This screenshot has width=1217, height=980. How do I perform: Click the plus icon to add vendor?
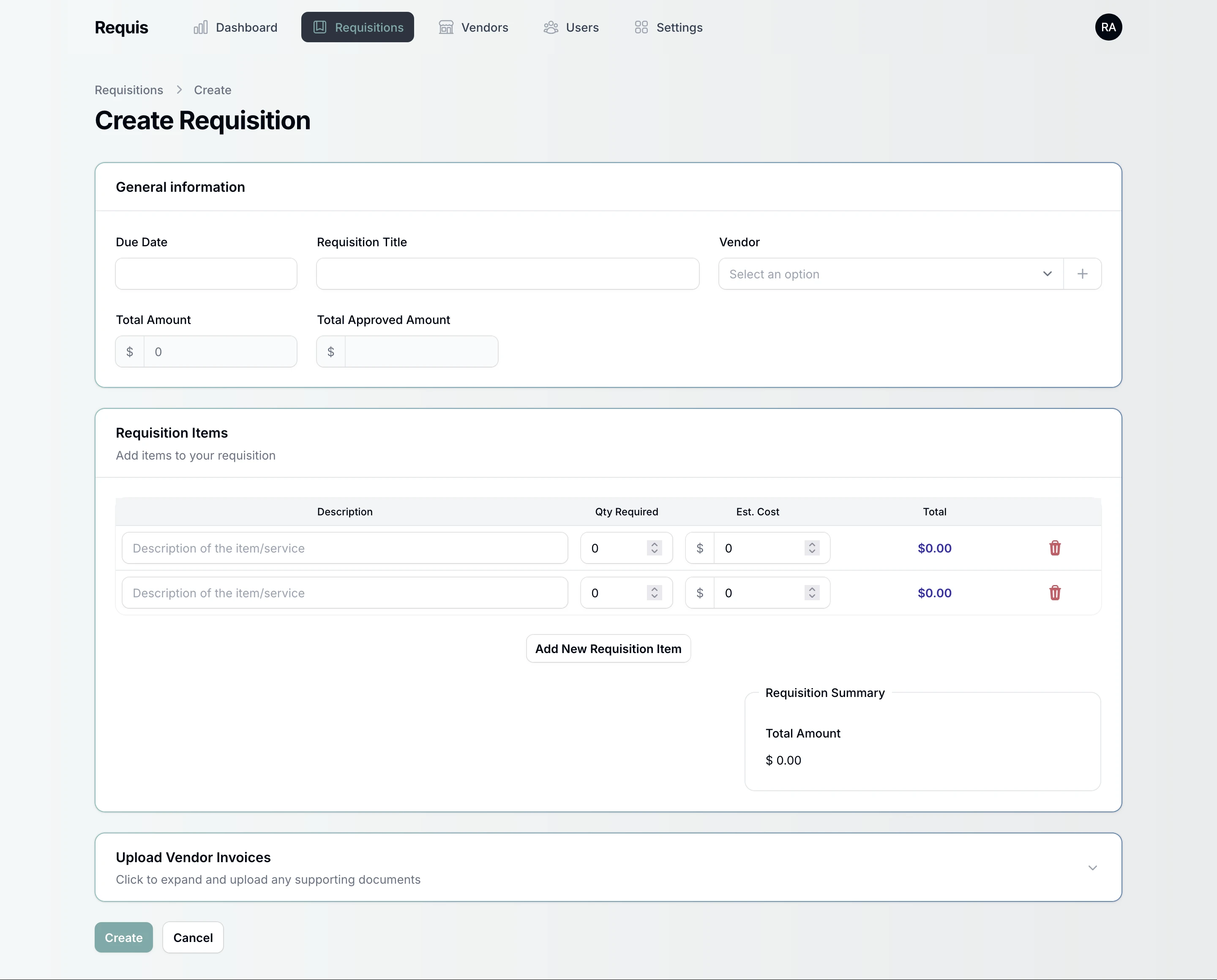(x=1082, y=274)
